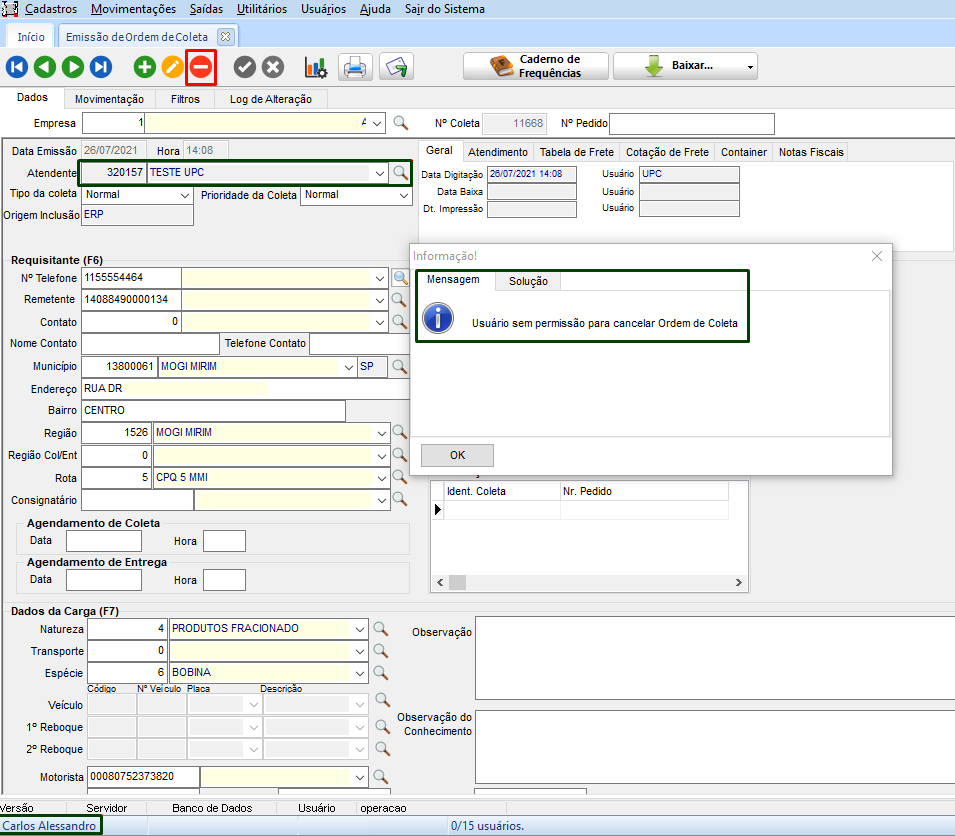The height and width of the screenshot is (836, 955).
Task: Select the Tabela de Frete tab
Action: tap(575, 152)
